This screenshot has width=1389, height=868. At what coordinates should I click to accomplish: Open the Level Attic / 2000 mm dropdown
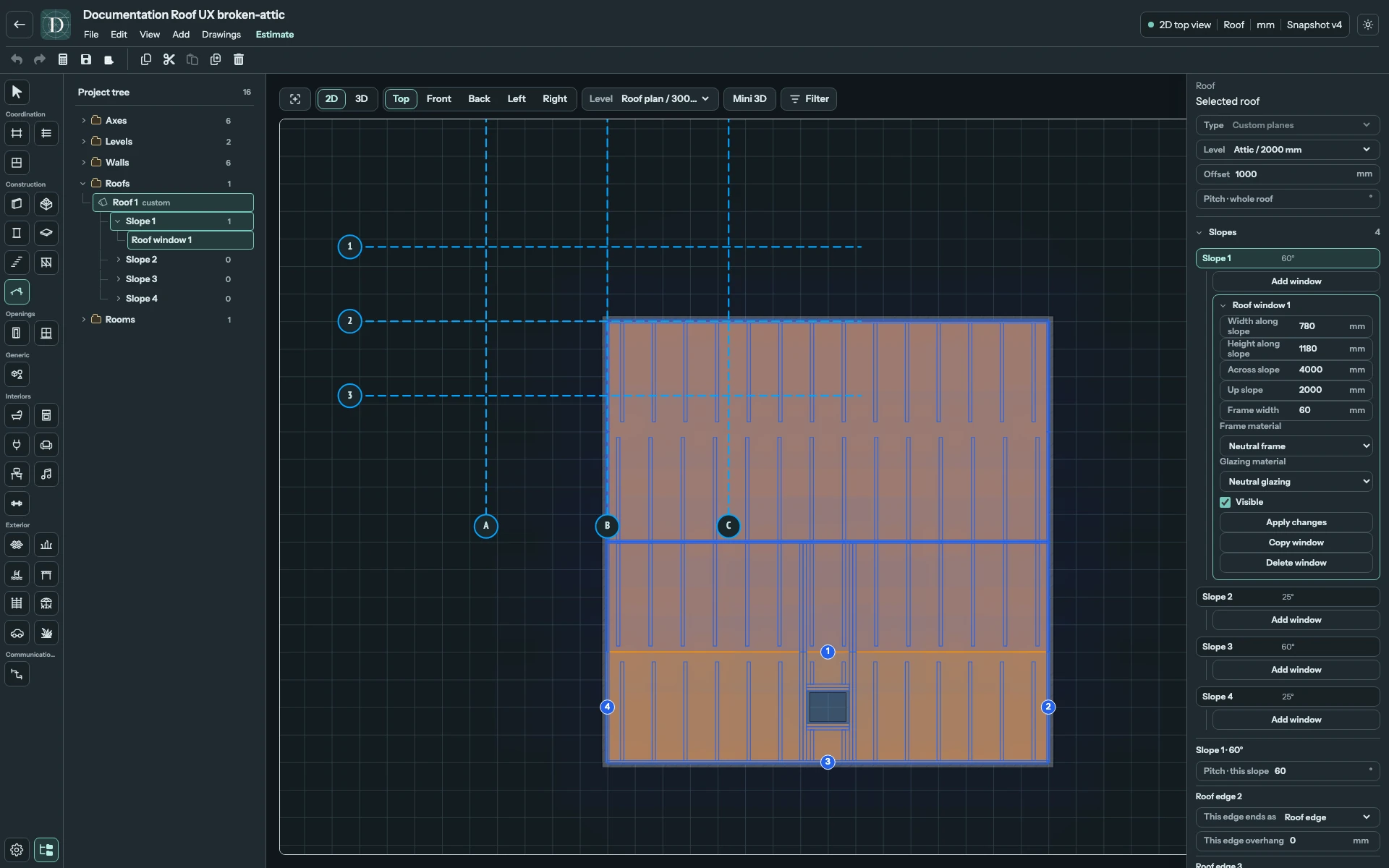[1287, 150]
